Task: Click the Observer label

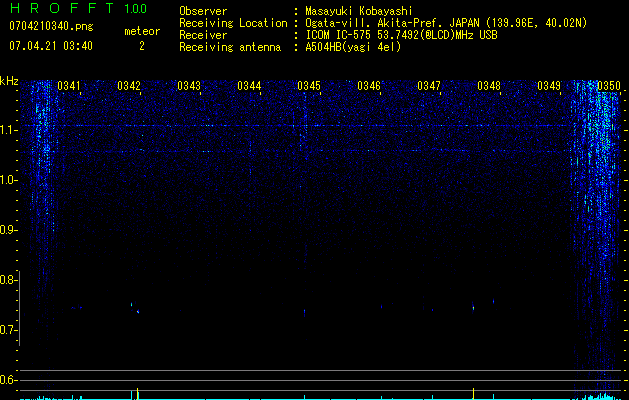Action: tap(203, 11)
